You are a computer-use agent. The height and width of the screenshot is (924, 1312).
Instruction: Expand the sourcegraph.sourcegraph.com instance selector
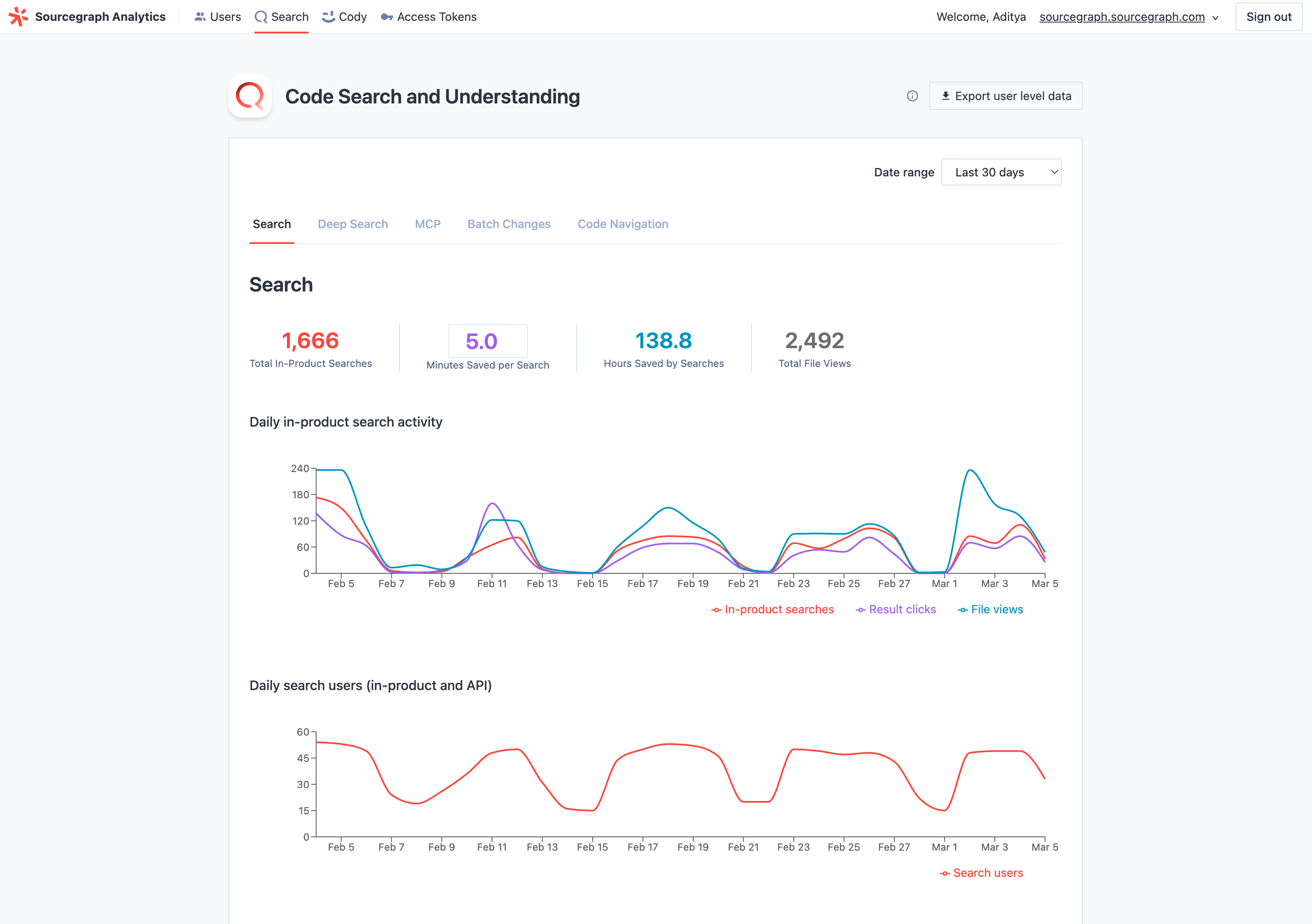(1122, 17)
